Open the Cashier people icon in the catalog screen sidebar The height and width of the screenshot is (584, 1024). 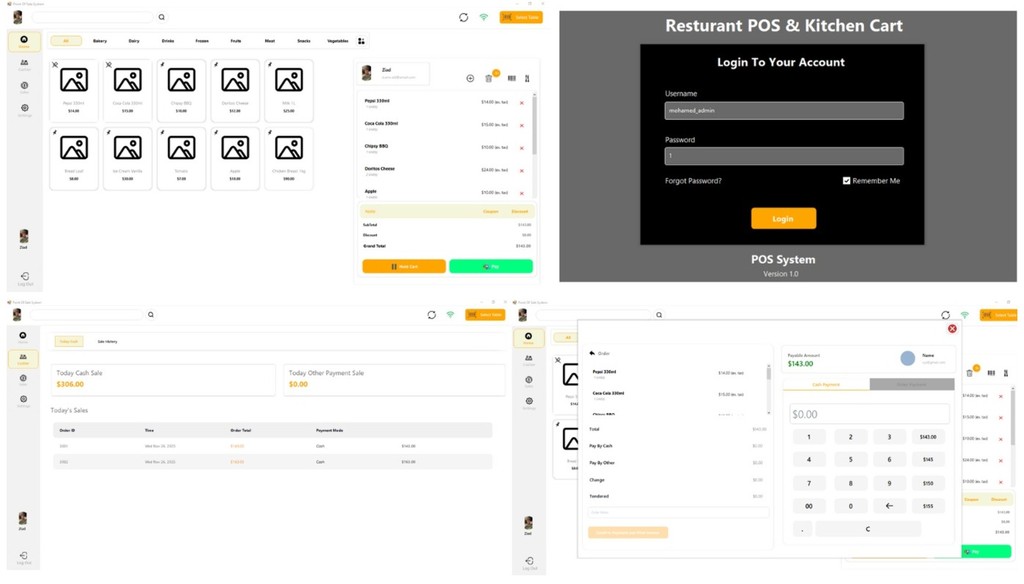[24, 64]
